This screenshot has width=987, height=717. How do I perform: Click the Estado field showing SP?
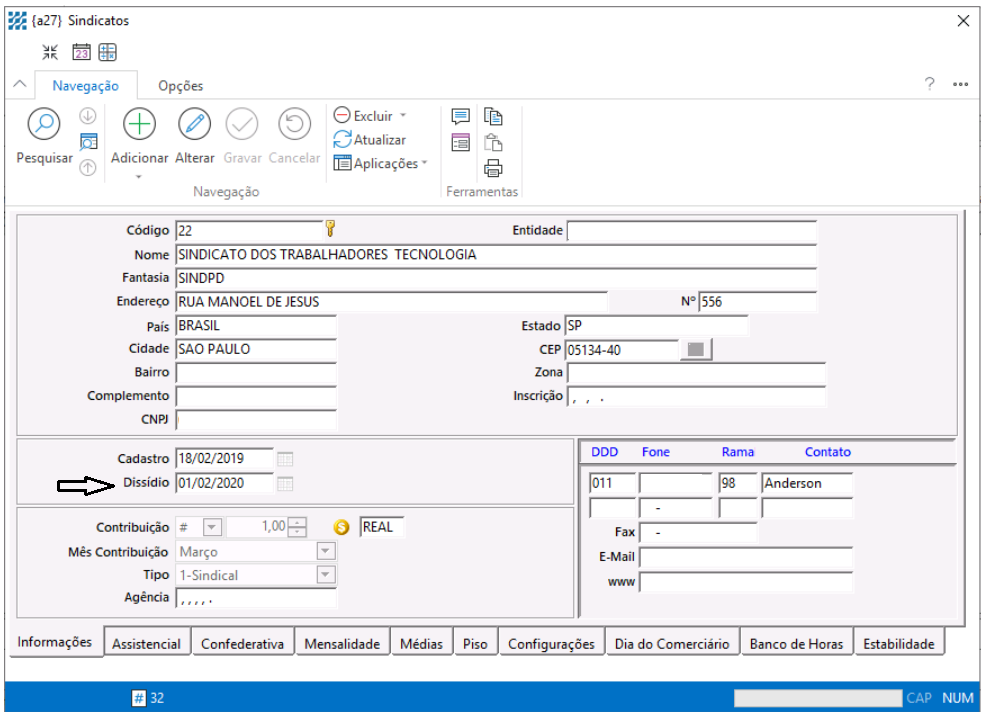pyautogui.click(x=657, y=325)
